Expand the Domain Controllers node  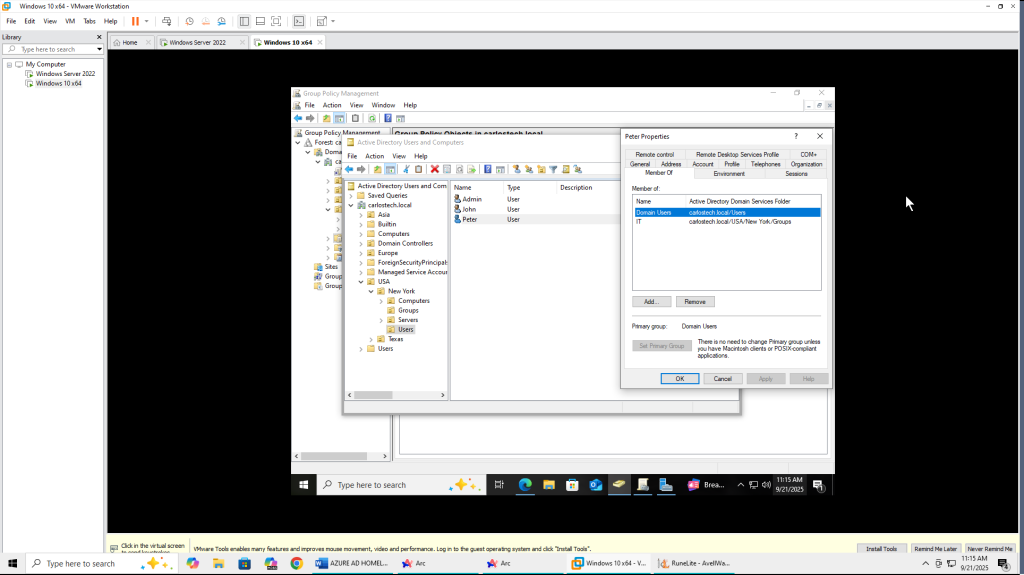pyautogui.click(x=361, y=243)
